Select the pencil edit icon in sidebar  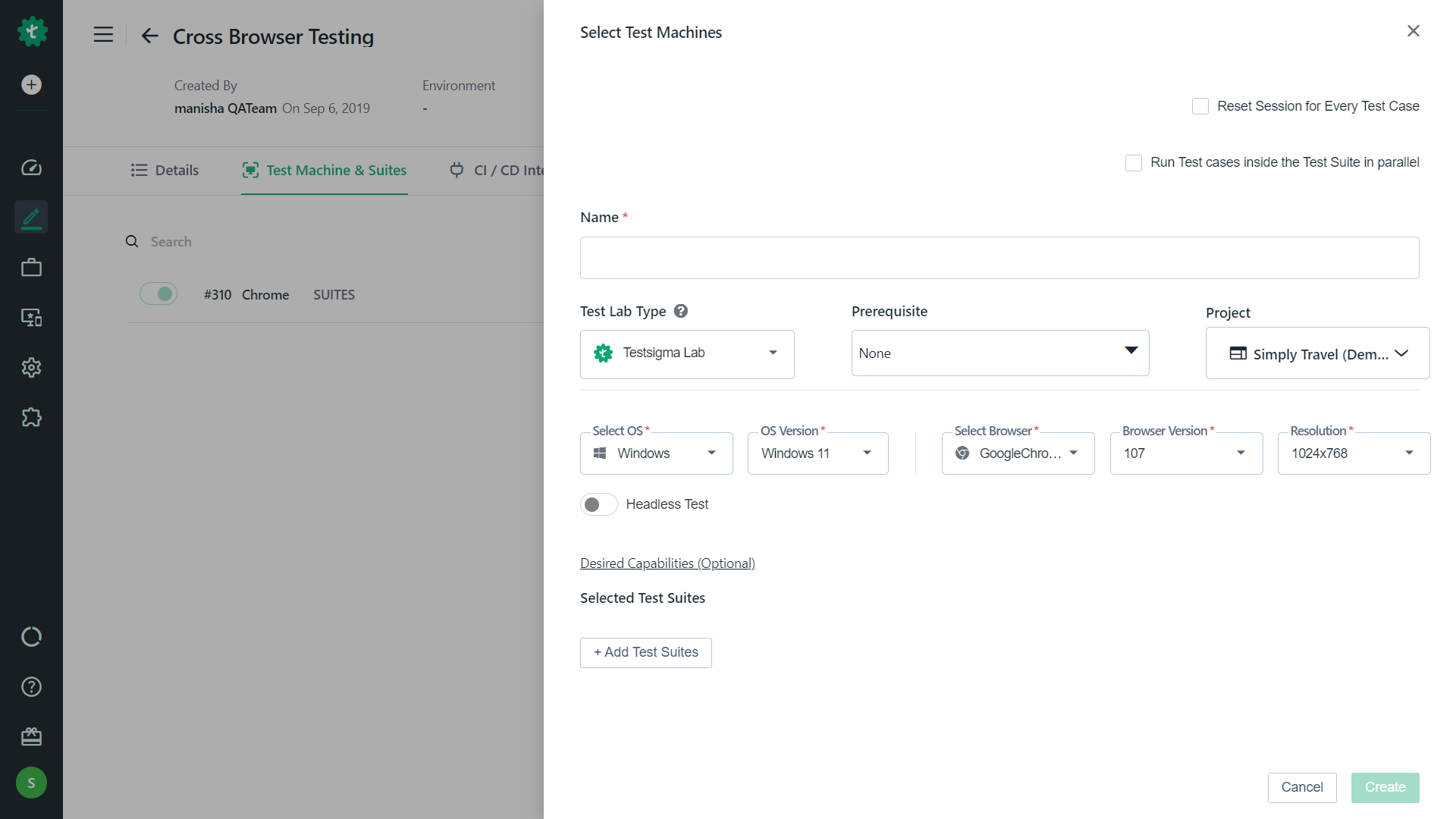click(x=31, y=218)
